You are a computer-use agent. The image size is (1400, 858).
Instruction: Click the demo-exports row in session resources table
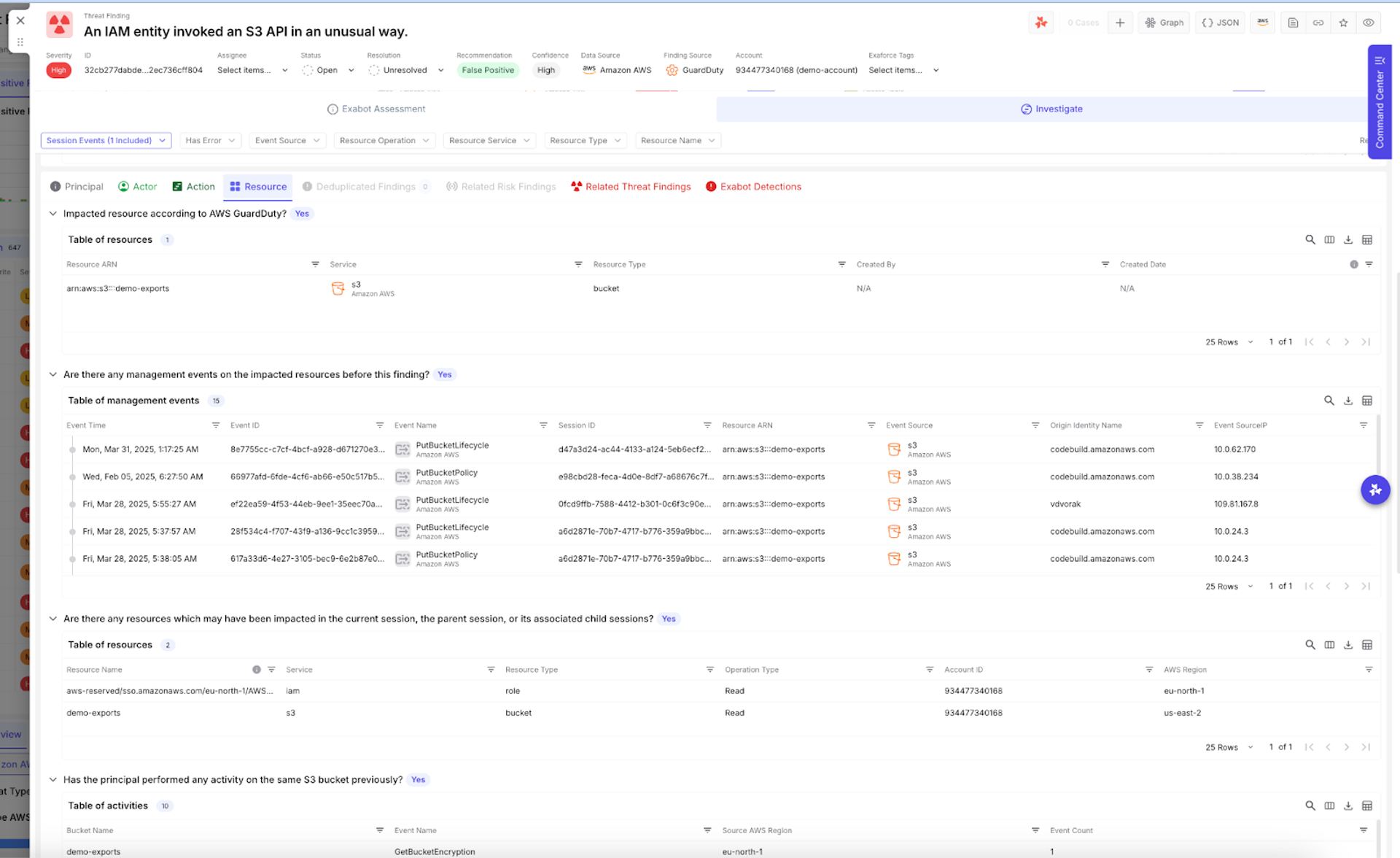tap(720, 713)
